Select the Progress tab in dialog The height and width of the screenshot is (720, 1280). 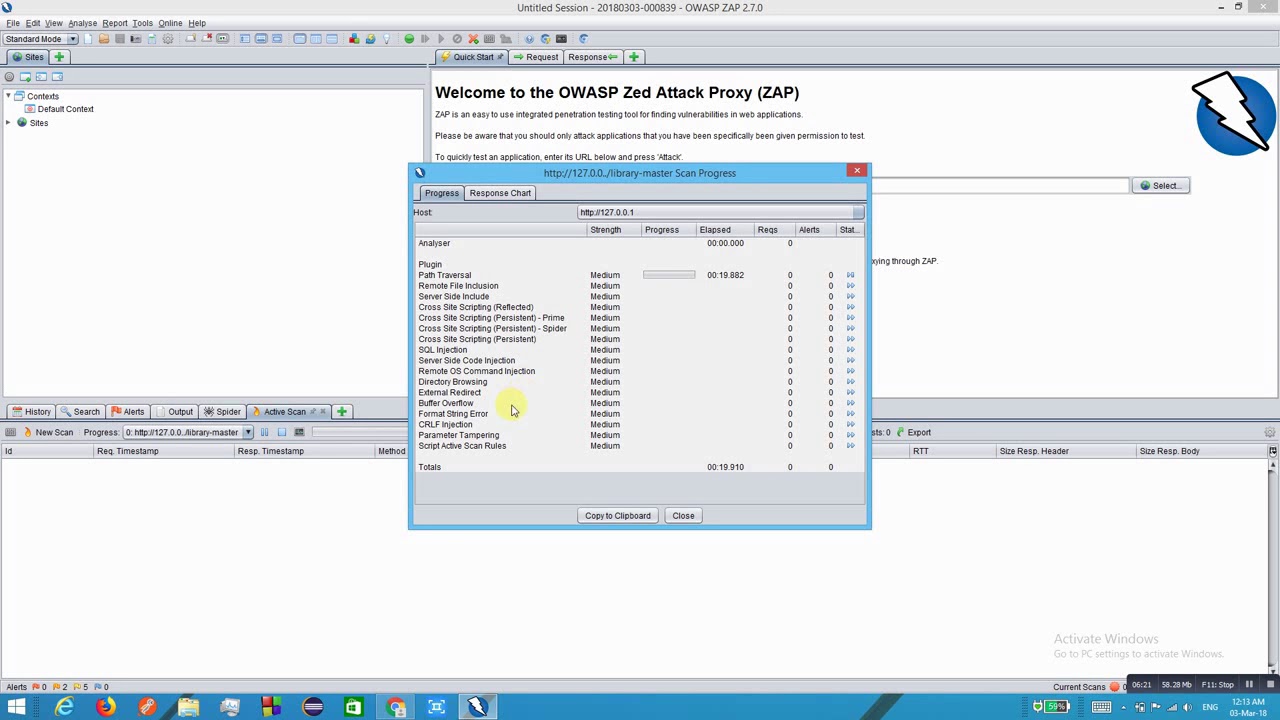pyautogui.click(x=441, y=193)
